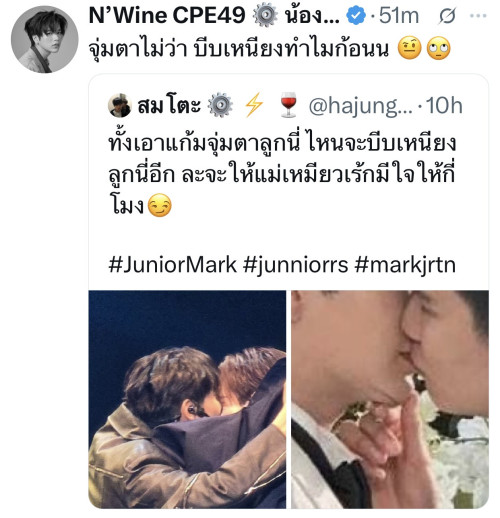Open the 51m timestamp link
The height and width of the screenshot is (518, 500).
click(399, 15)
